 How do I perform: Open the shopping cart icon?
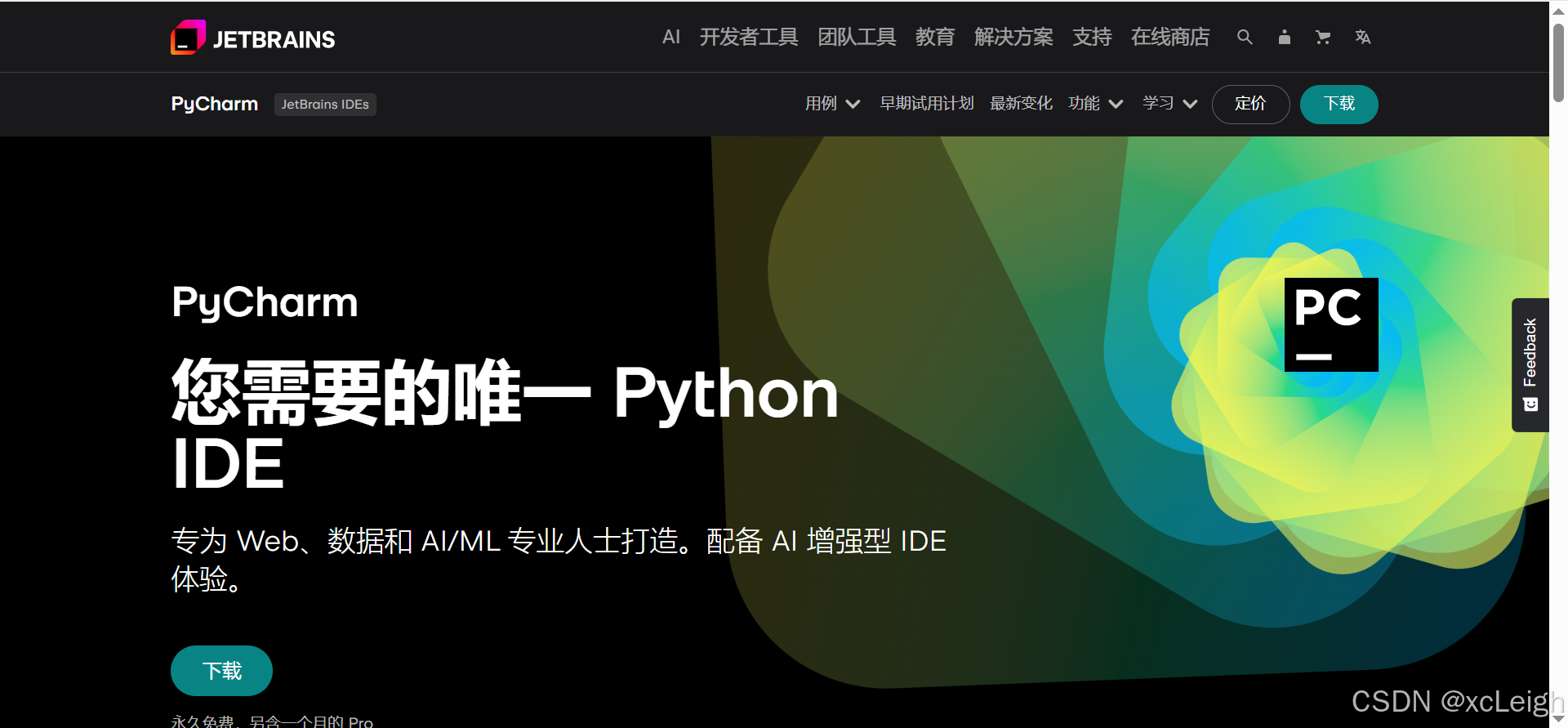1323,37
